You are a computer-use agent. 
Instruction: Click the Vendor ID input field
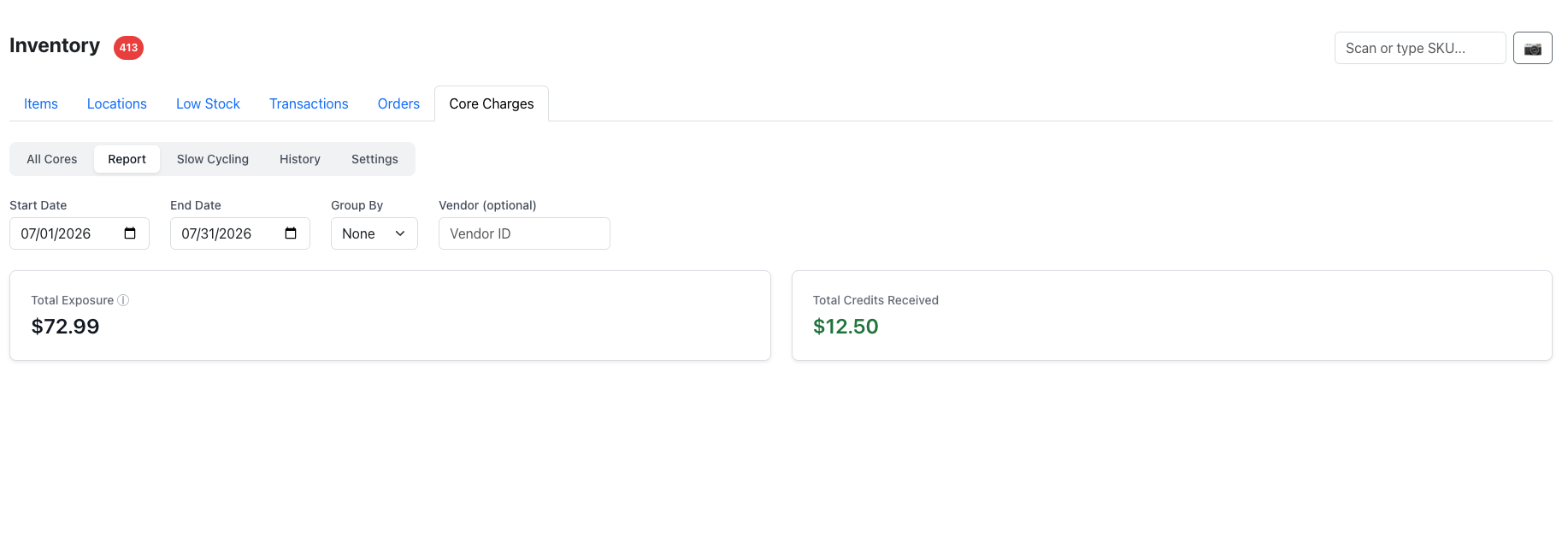coord(524,233)
